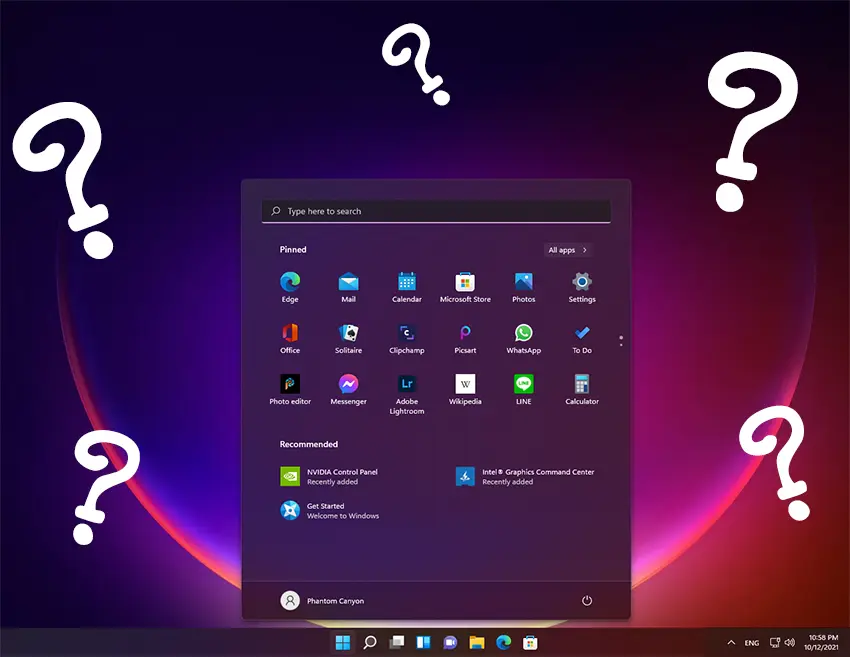The image size is (850, 657).
Task: Click the All apps button
Action: coord(568,250)
